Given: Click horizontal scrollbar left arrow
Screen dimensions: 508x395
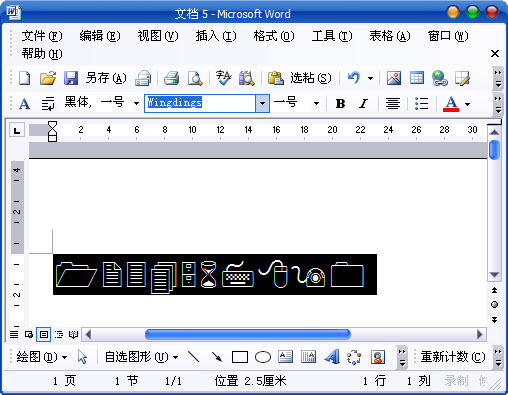Looking at the screenshot, I should pos(88,334).
